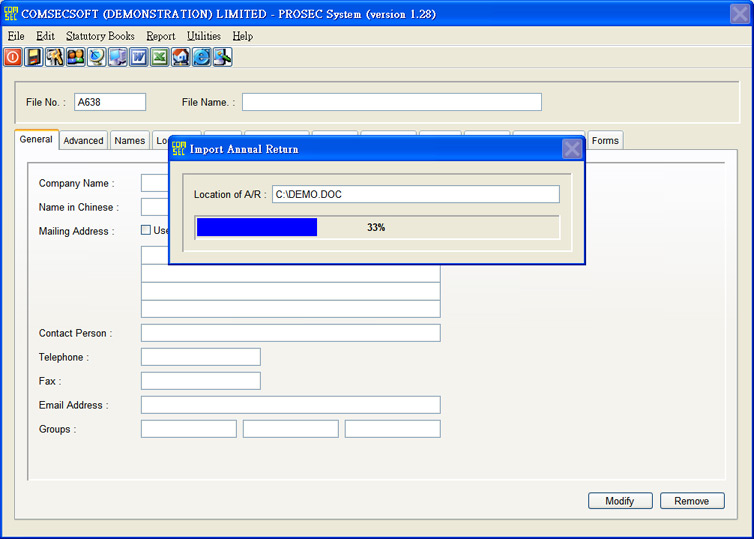
Task: Click the import progress bar at 33%
Action: click(x=377, y=228)
